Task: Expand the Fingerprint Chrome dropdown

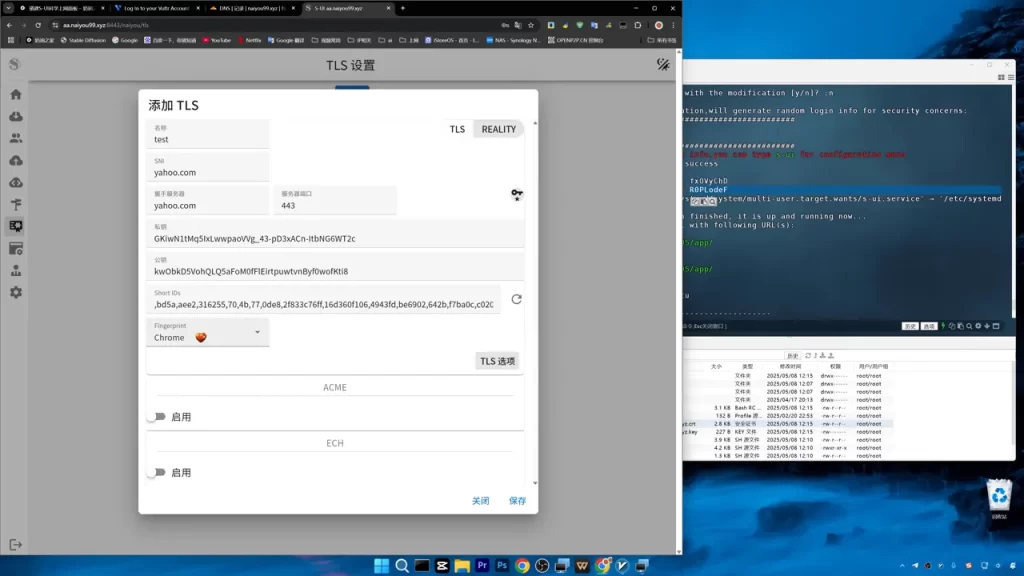Action: pos(208,332)
